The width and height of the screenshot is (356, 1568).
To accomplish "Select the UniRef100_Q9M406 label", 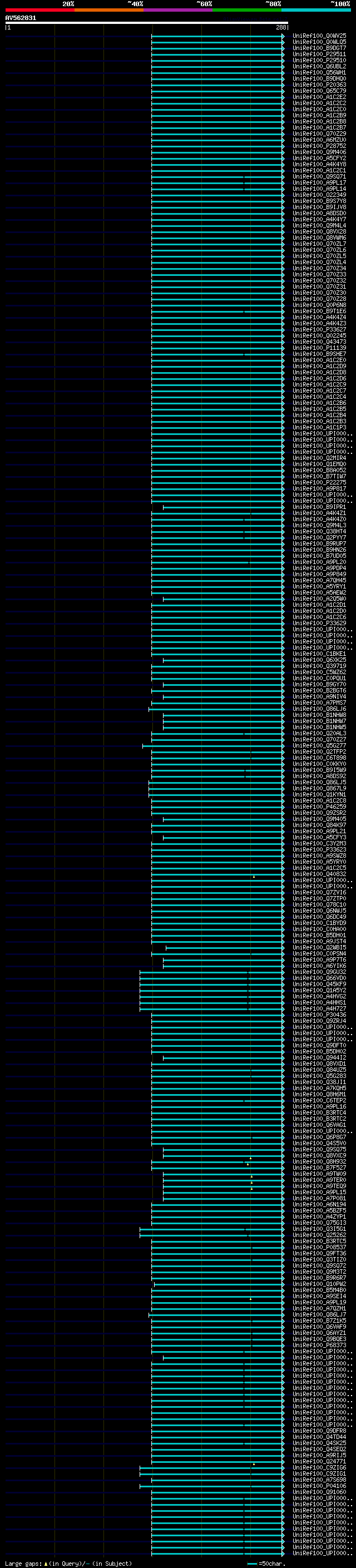I will pos(319,152).
